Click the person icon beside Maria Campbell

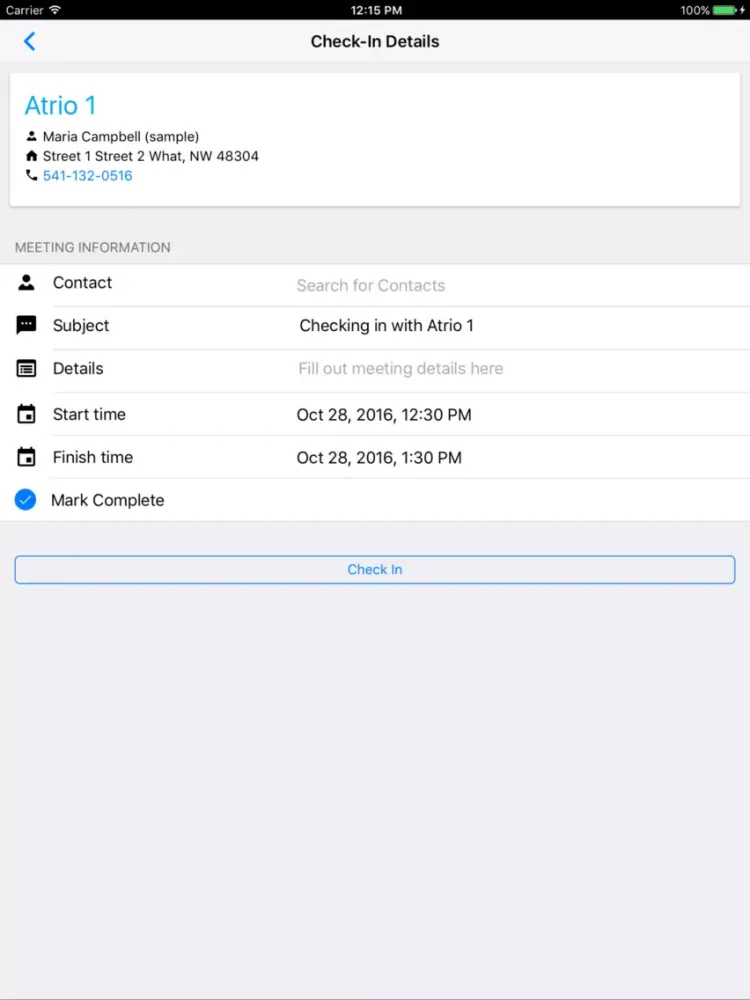tap(31, 136)
